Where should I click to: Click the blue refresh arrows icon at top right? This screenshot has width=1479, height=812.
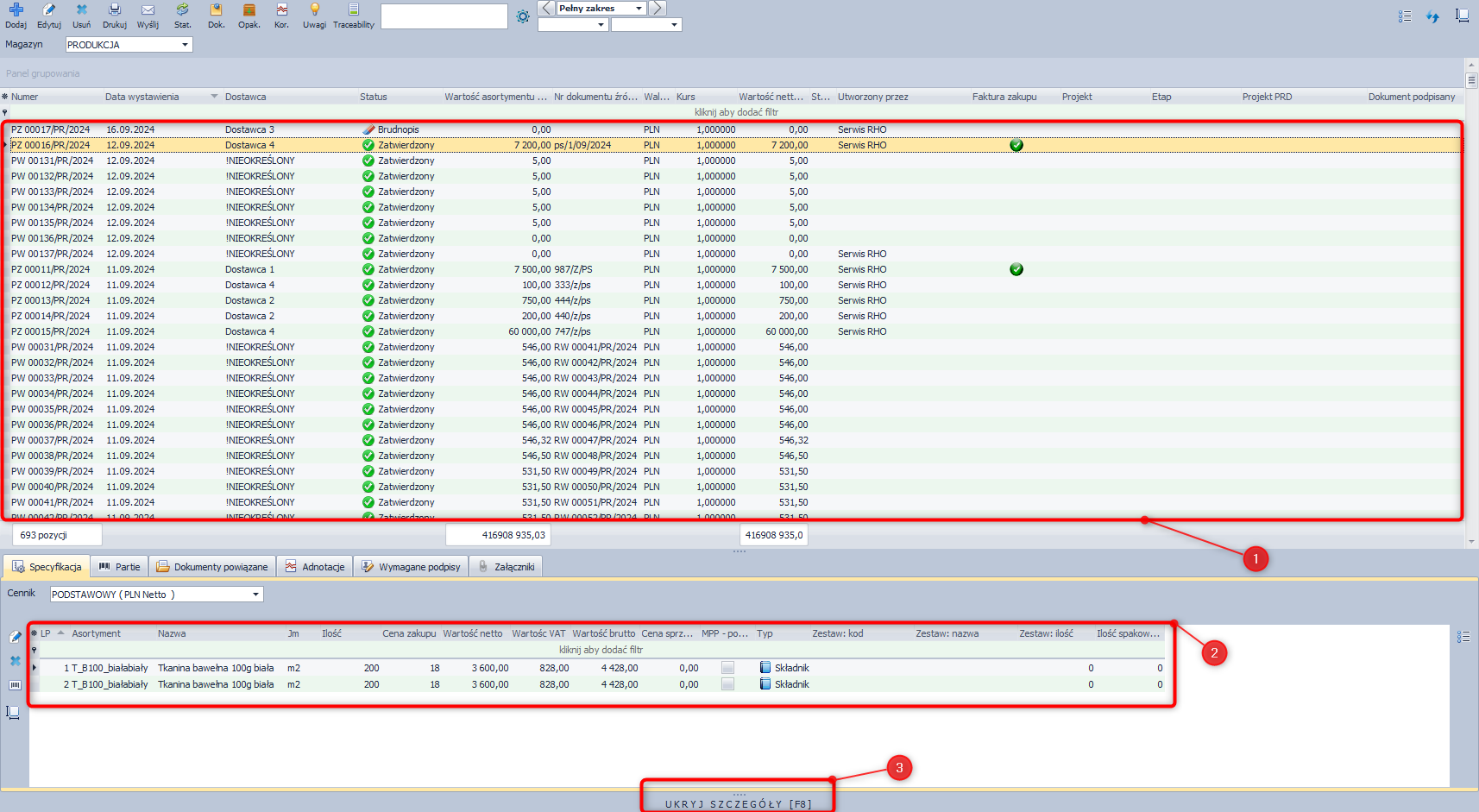pos(1432,16)
